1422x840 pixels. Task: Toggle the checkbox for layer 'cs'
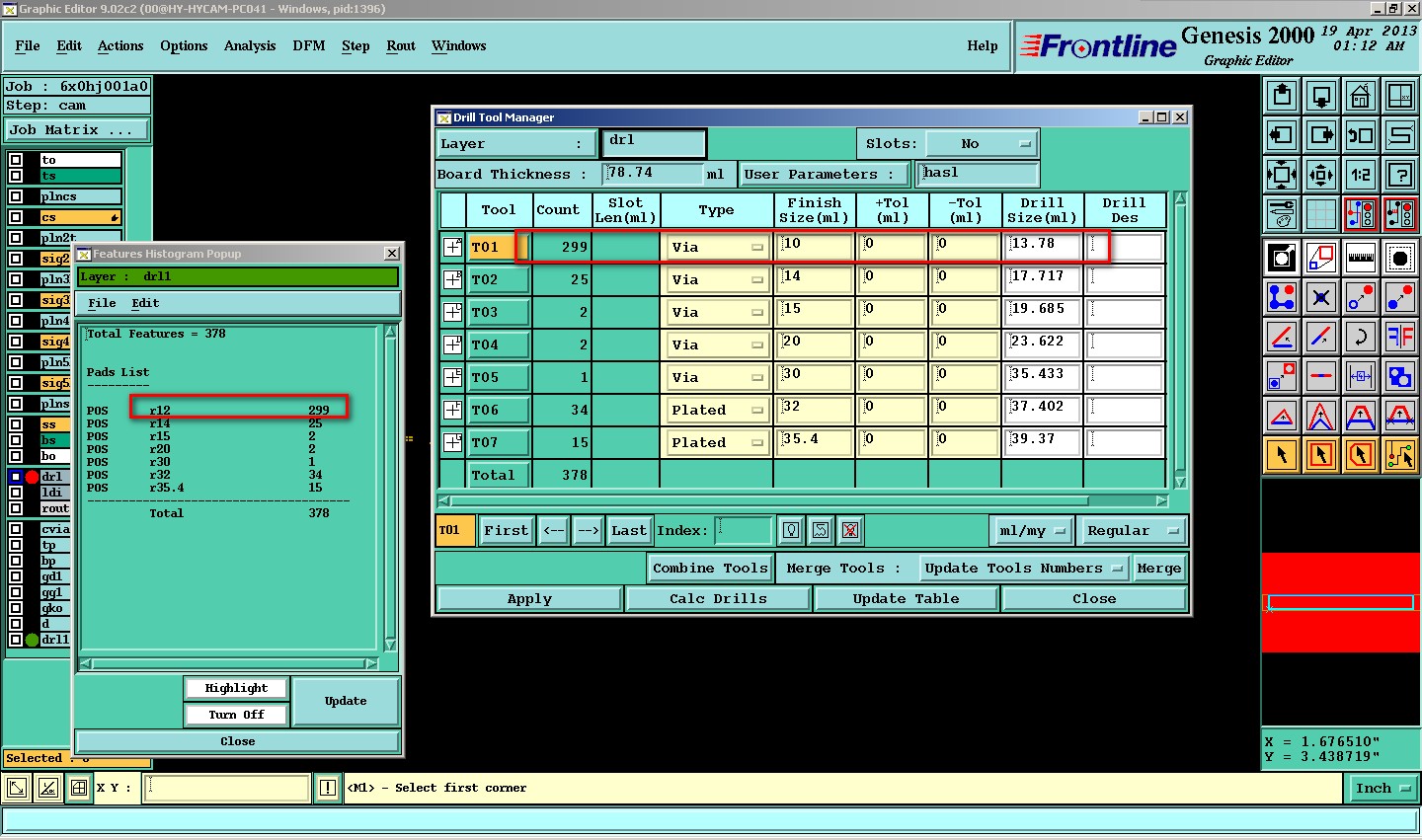point(16,217)
